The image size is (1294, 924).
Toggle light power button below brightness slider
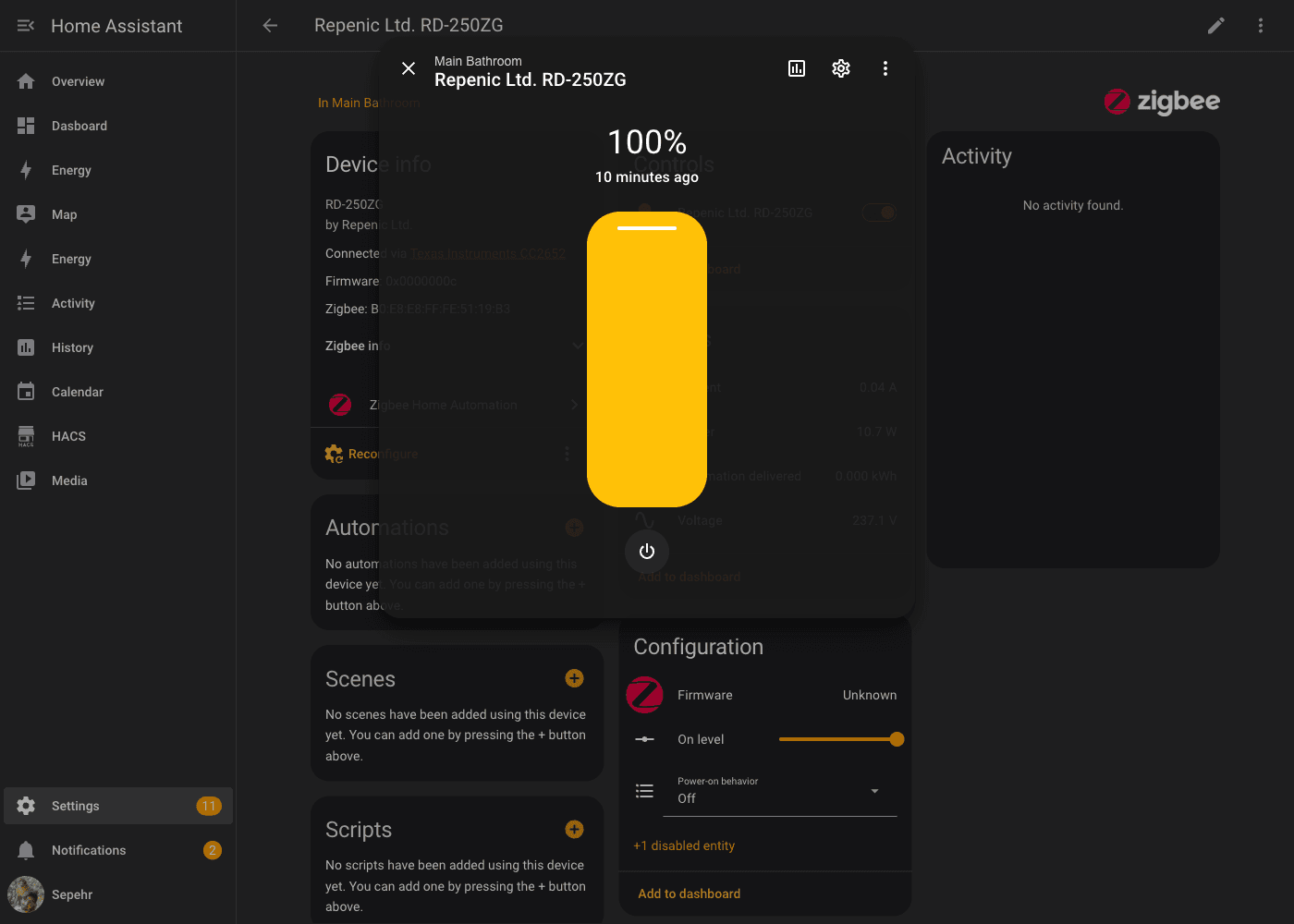click(647, 552)
